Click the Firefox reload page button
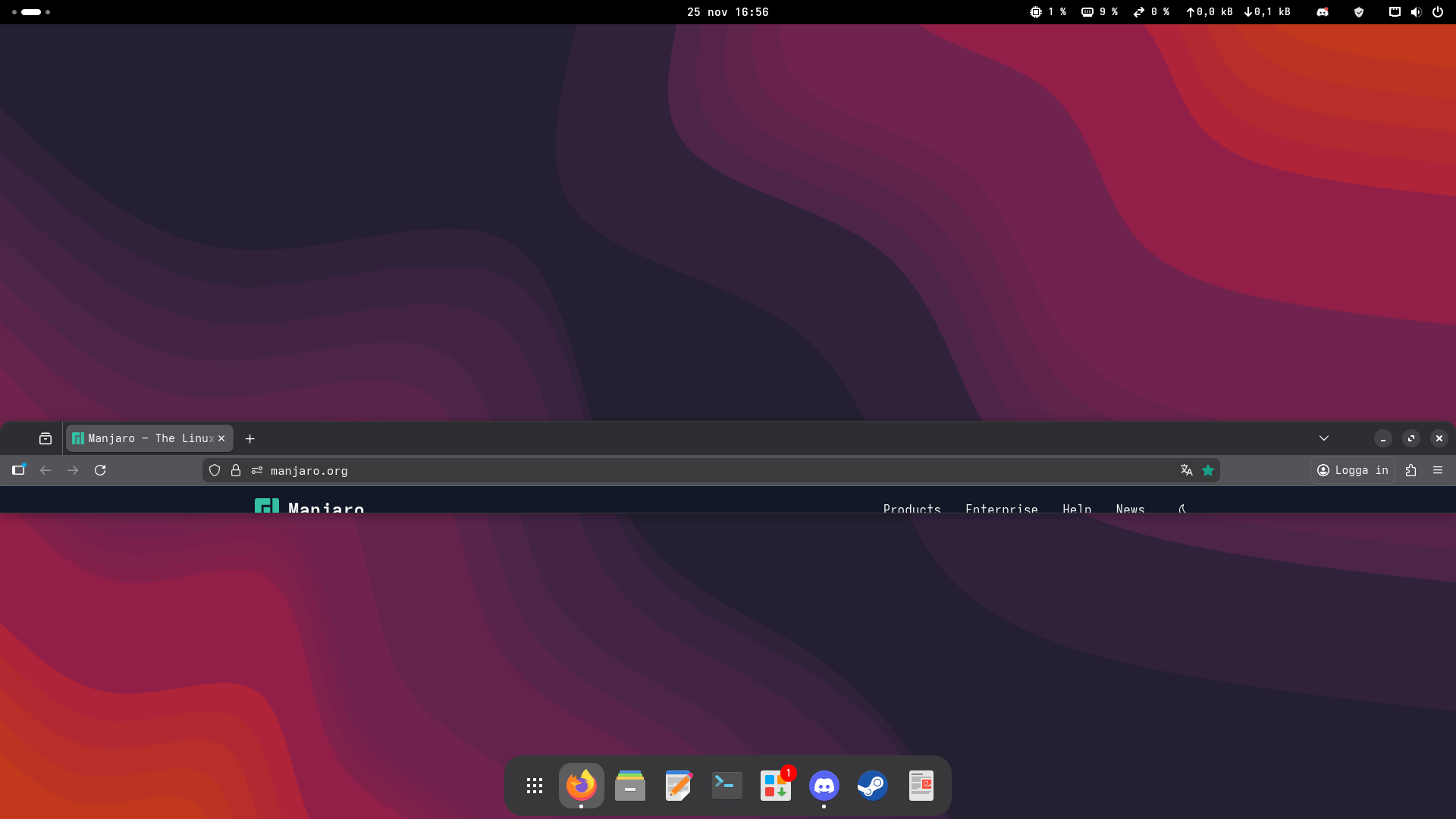Viewport: 1456px width, 819px height. (x=100, y=470)
